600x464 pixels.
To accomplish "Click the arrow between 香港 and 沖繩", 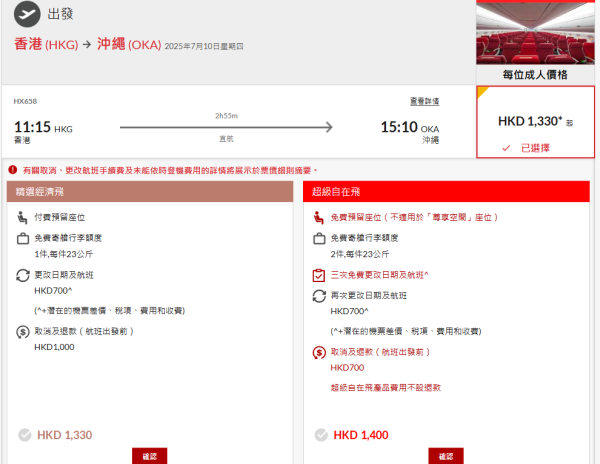I will click(87, 44).
